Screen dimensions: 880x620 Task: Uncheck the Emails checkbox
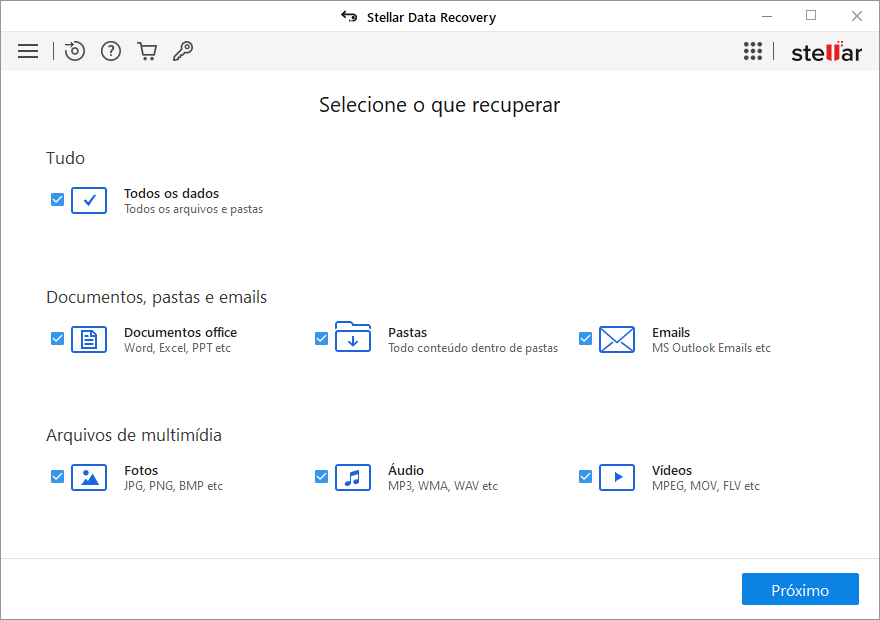tap(585, 339)
